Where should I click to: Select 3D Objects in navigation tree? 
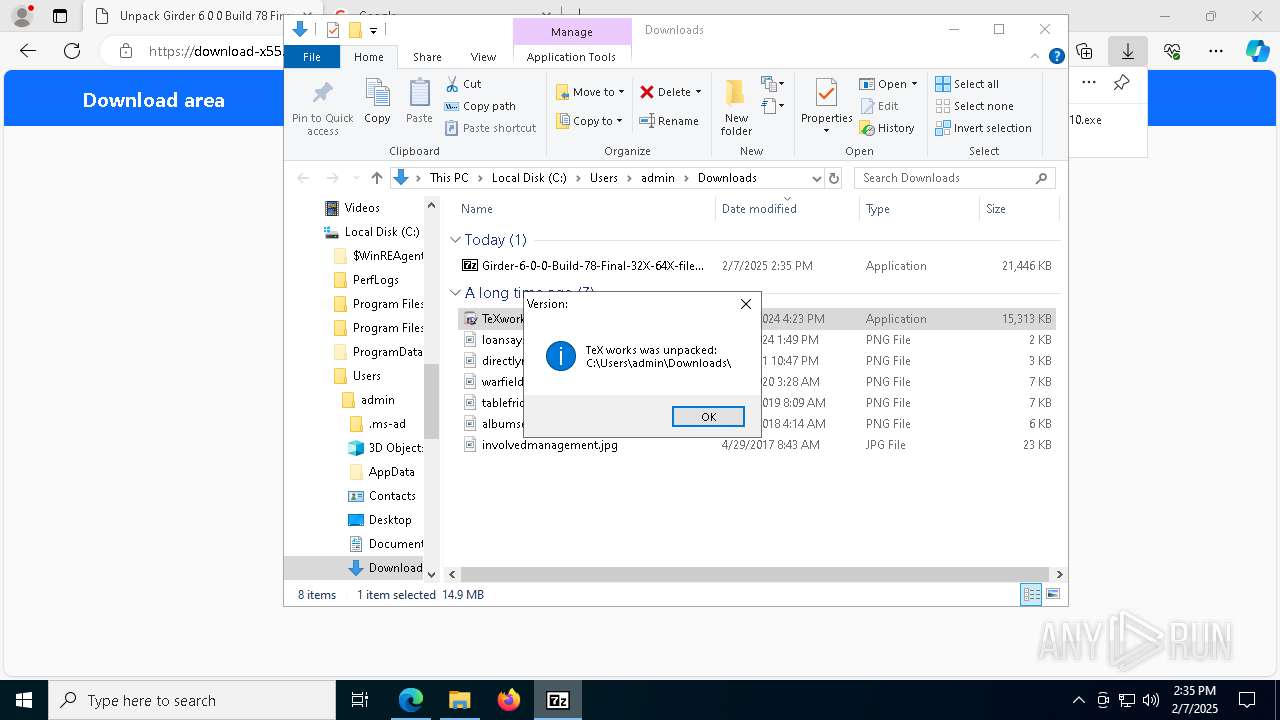pos(395,448)
